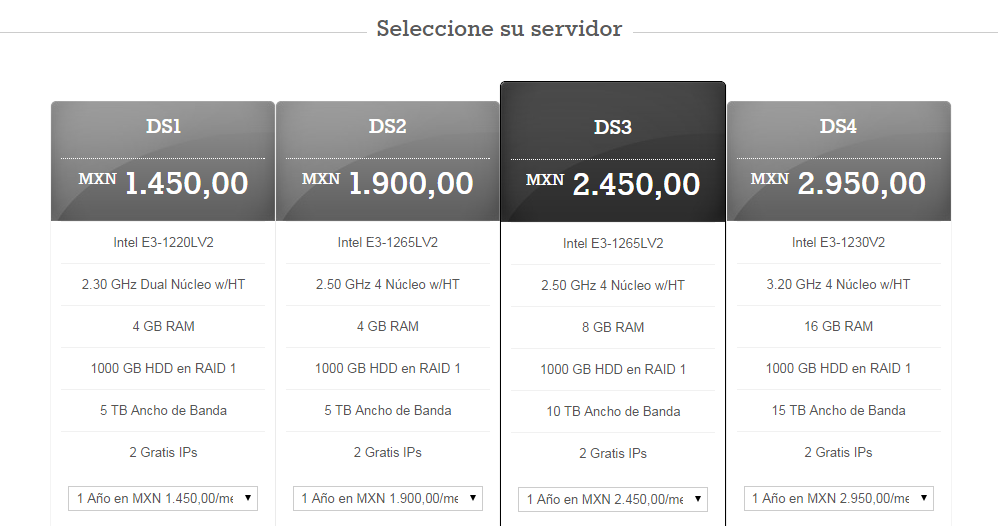The height and width of the screenshot is (526, 998).
Task: Click the MXN 2.950,00 price
Action: pyautogui.click(x=838, y=183)
